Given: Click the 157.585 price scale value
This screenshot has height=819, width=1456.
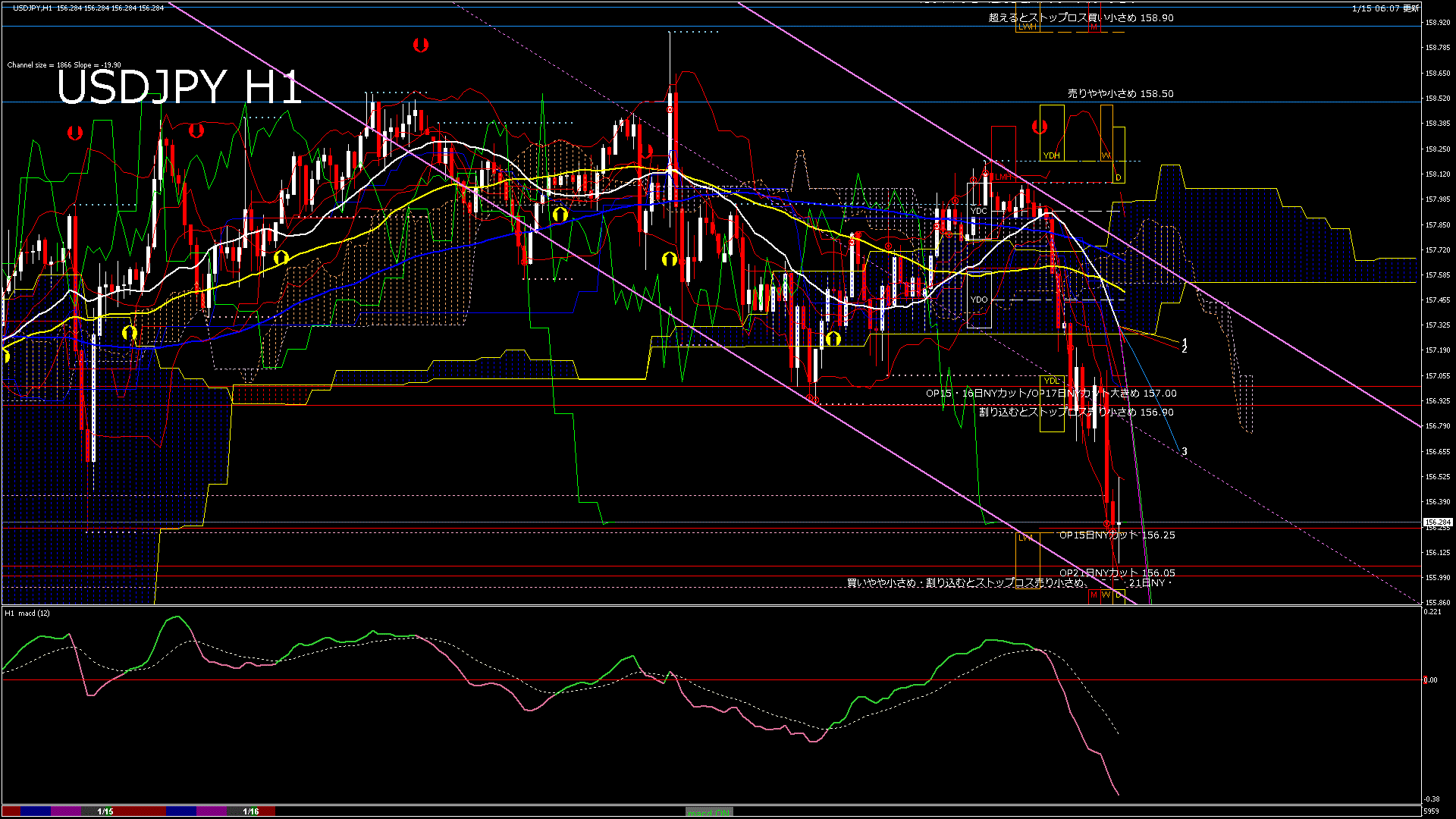Looking at the screenshot, I should click(x=1438, y=275).
